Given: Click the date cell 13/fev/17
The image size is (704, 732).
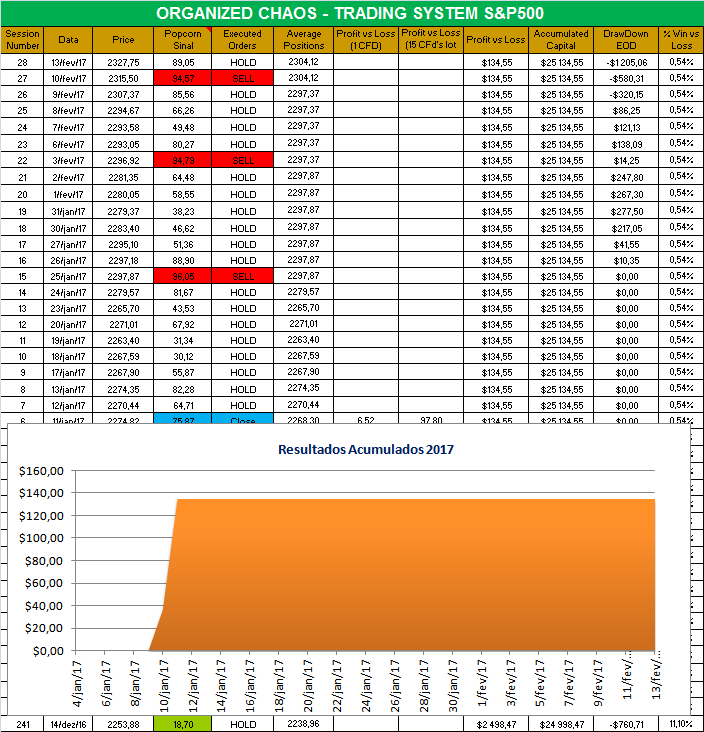Looking at the screenshot, I should 68,62.
